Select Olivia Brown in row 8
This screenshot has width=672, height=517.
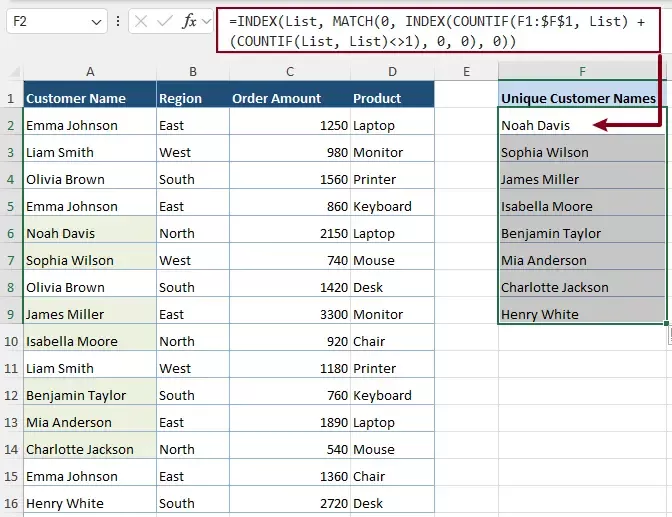pos(90,283)
